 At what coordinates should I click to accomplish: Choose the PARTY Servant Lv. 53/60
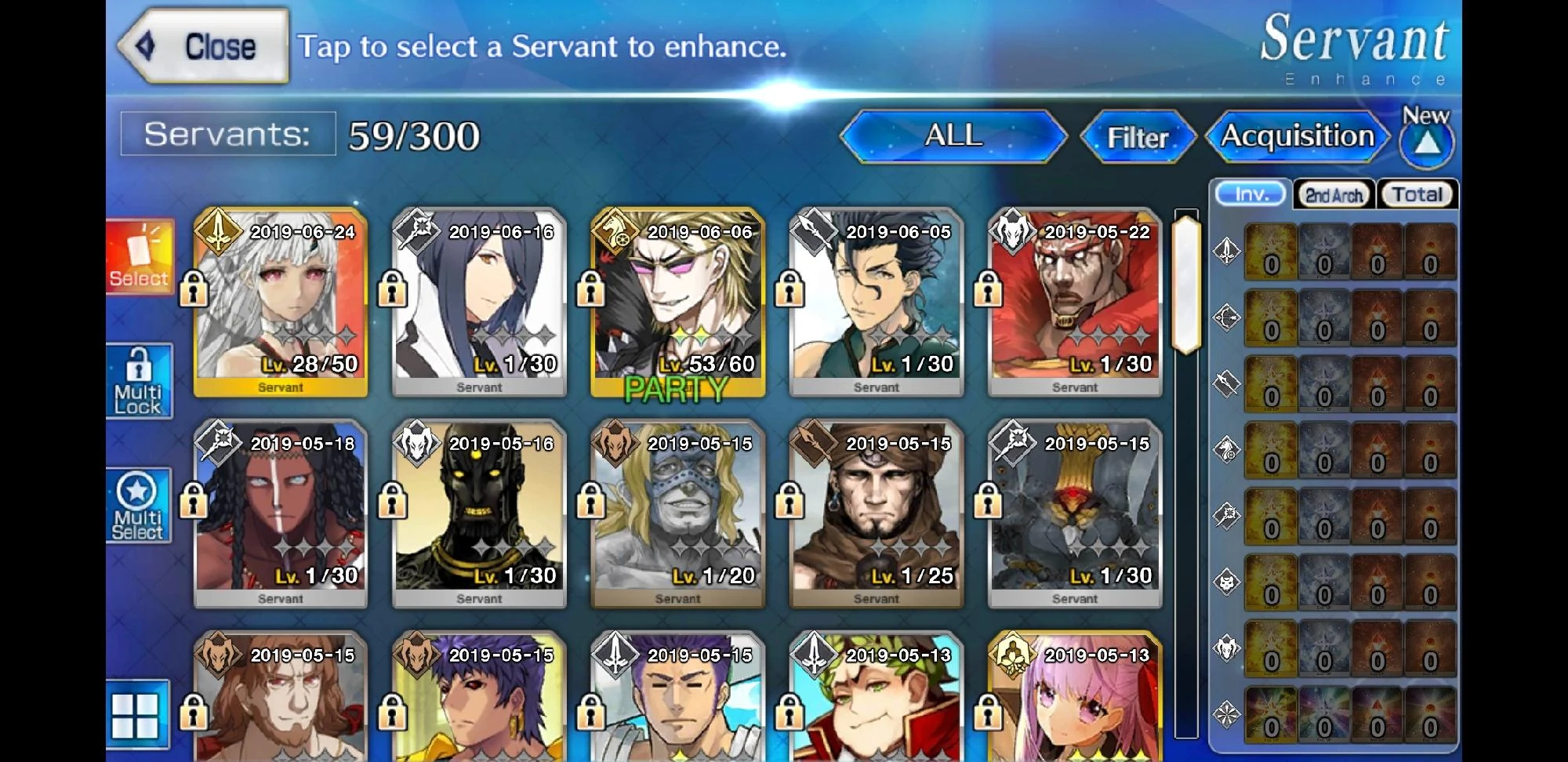coord(677,303)
